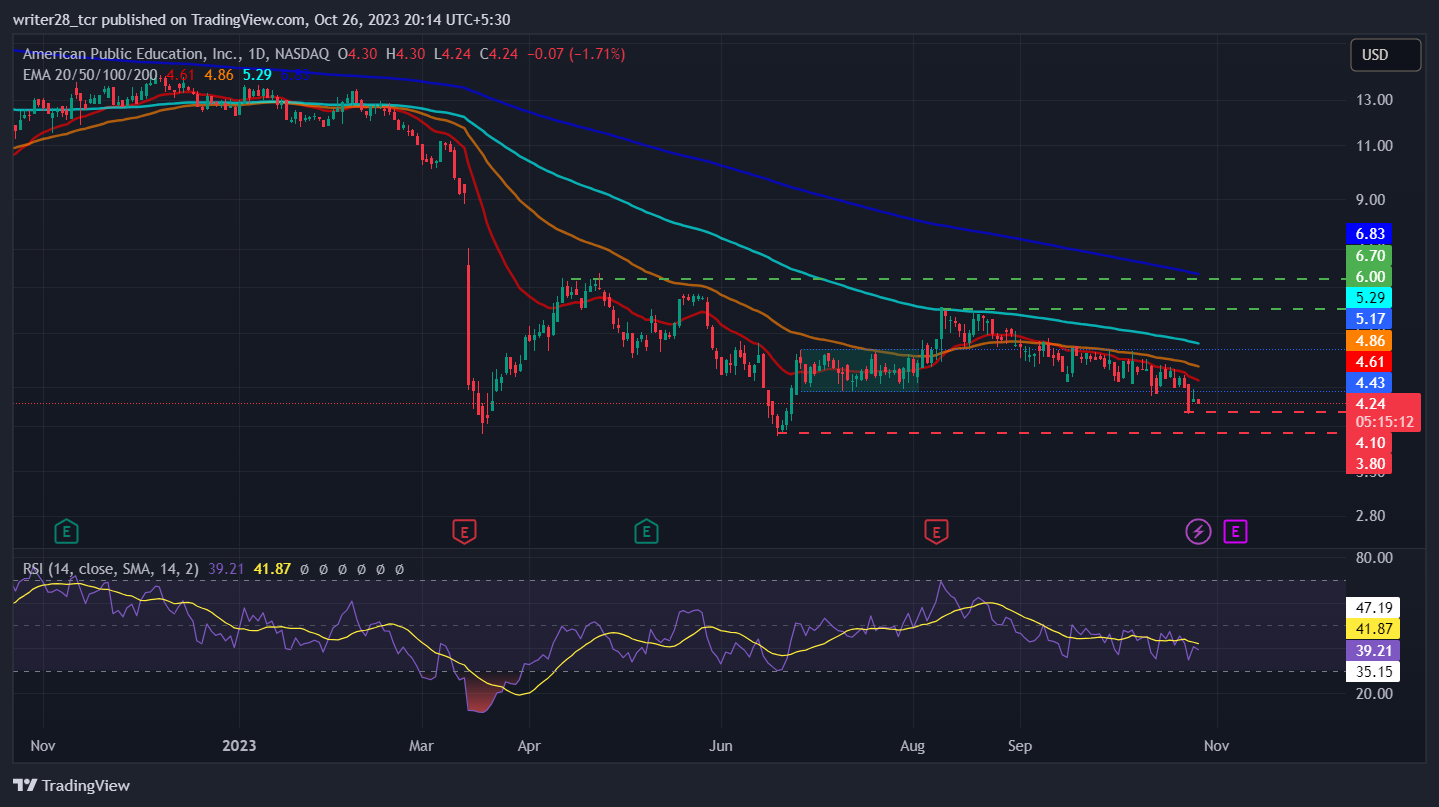Click the yellow 41.87 RSI average label
1439x807 pixels.
[x=1374, y=628]
